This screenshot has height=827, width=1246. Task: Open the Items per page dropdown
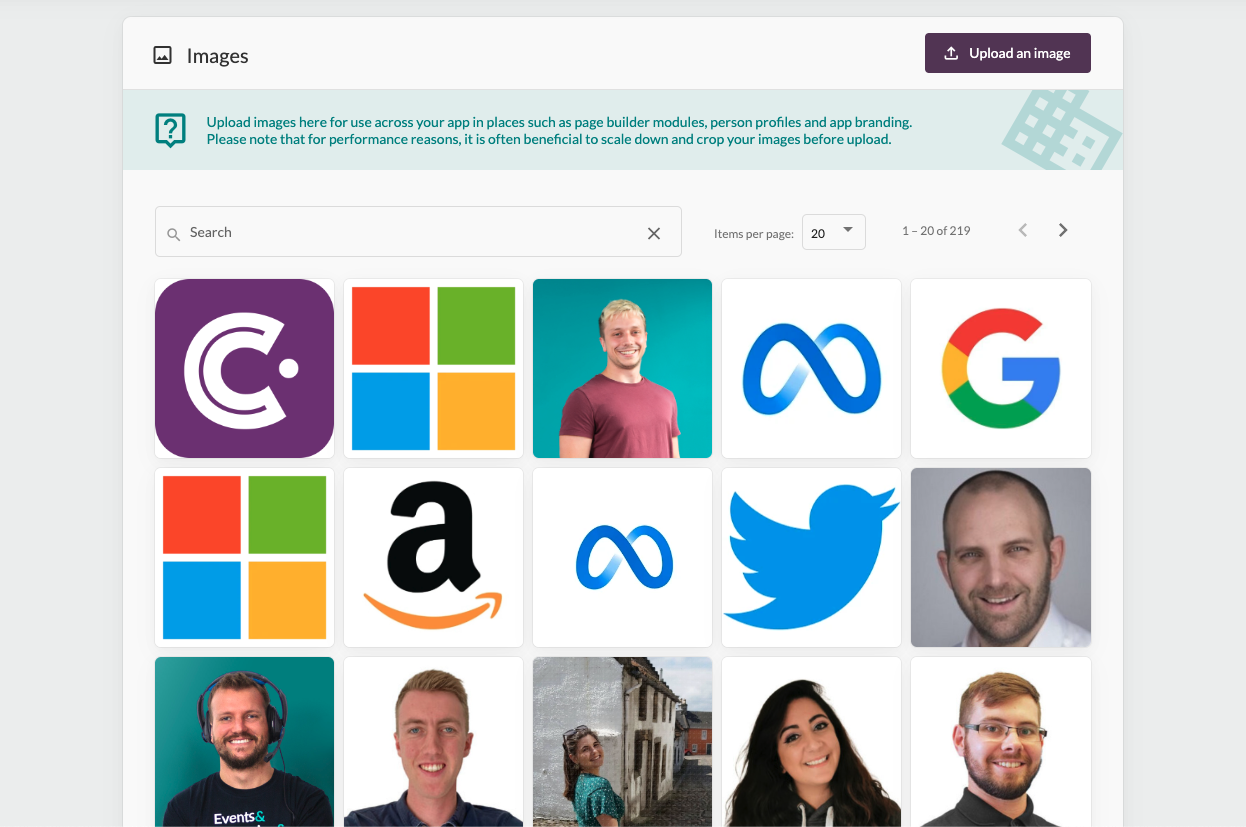click(833, 232)
